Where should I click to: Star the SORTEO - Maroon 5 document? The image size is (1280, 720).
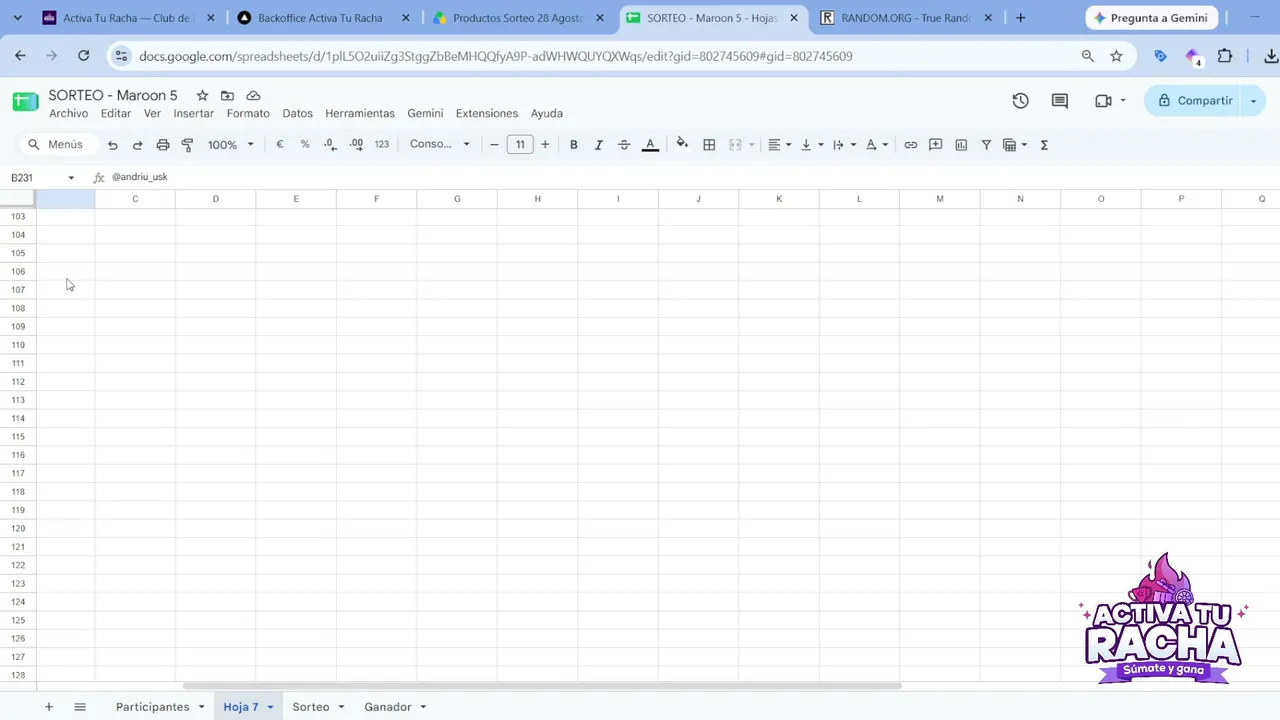[x=202, y=96]
